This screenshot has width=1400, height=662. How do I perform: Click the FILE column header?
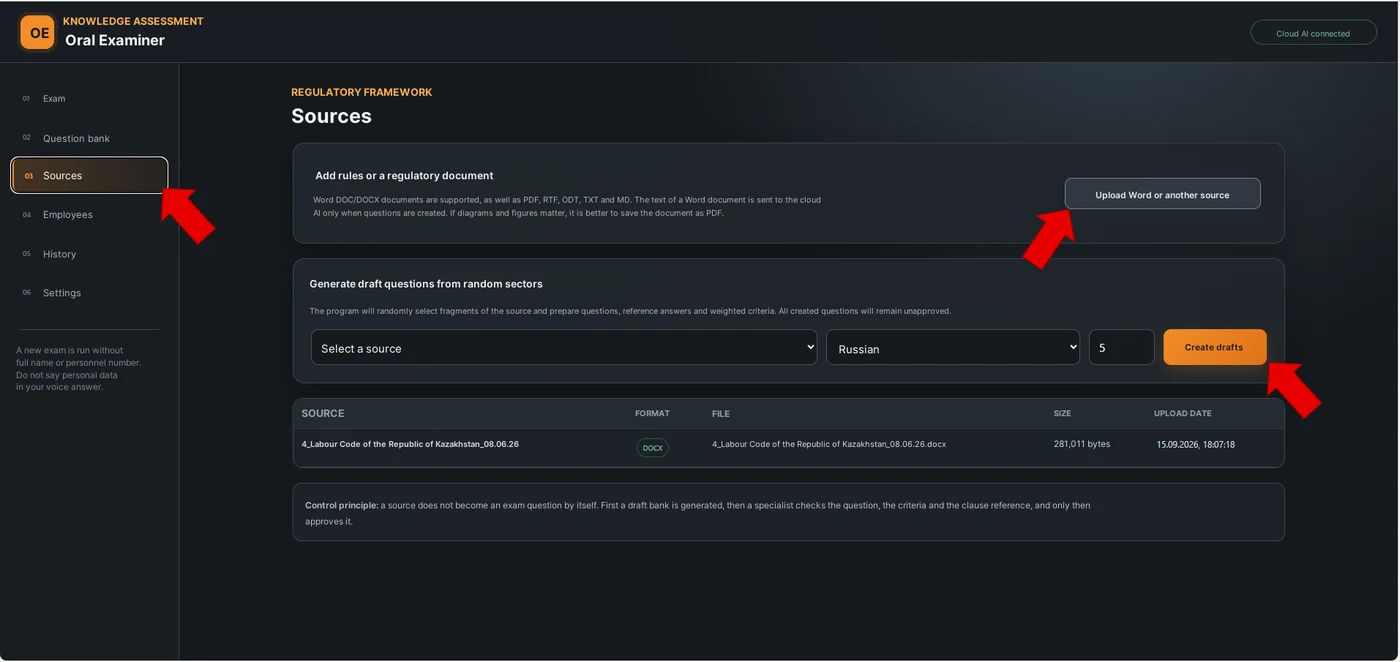(721, 413)
